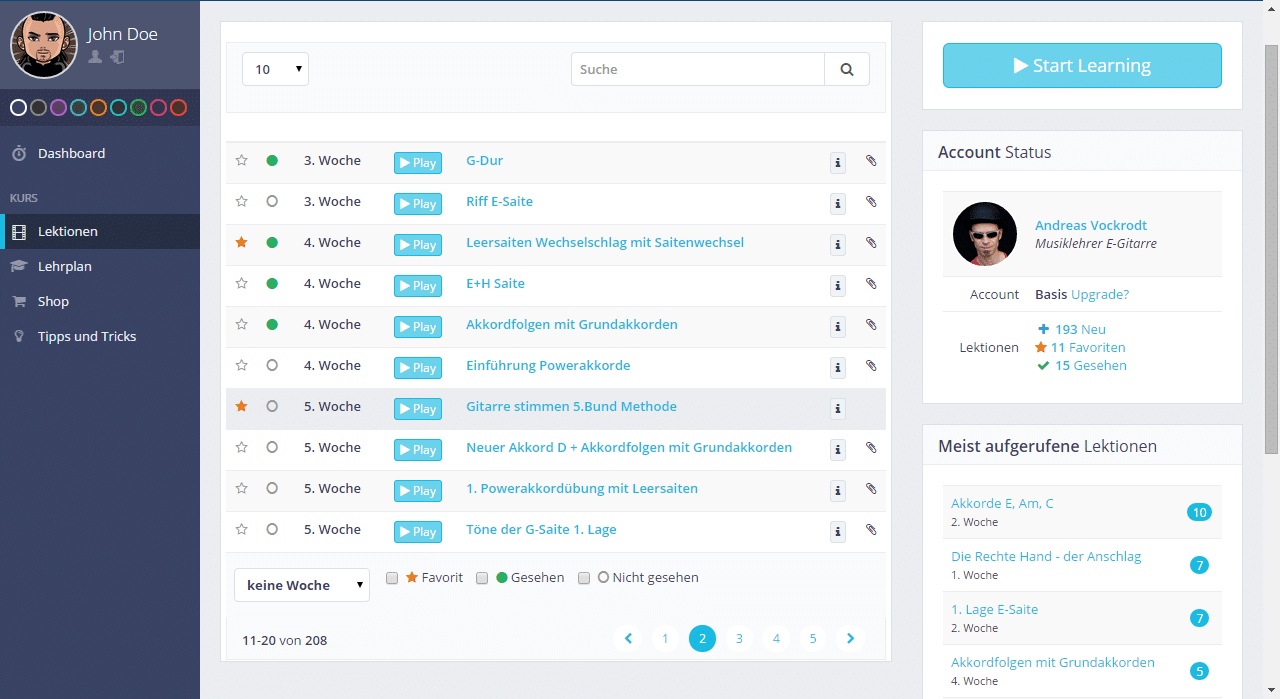
Task: Select the white theme color circle
Action: (18, 107)
